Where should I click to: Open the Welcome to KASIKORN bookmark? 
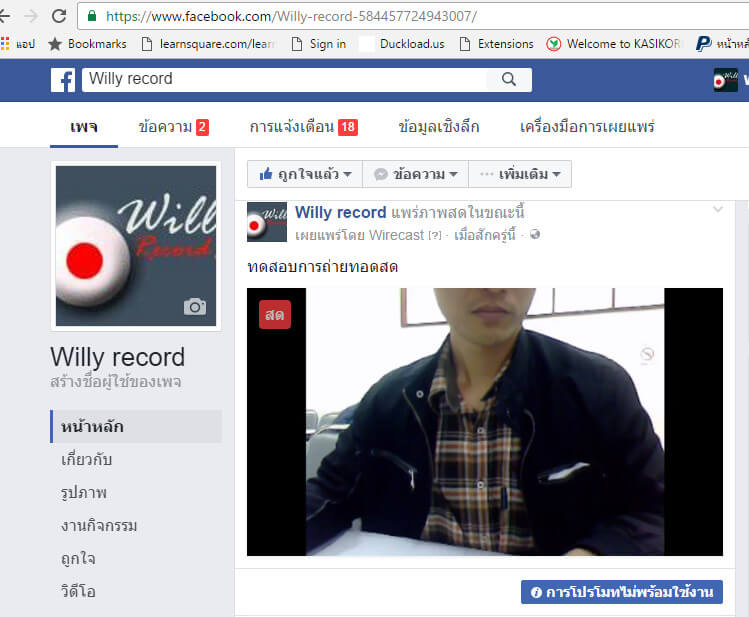pos(614,44)
